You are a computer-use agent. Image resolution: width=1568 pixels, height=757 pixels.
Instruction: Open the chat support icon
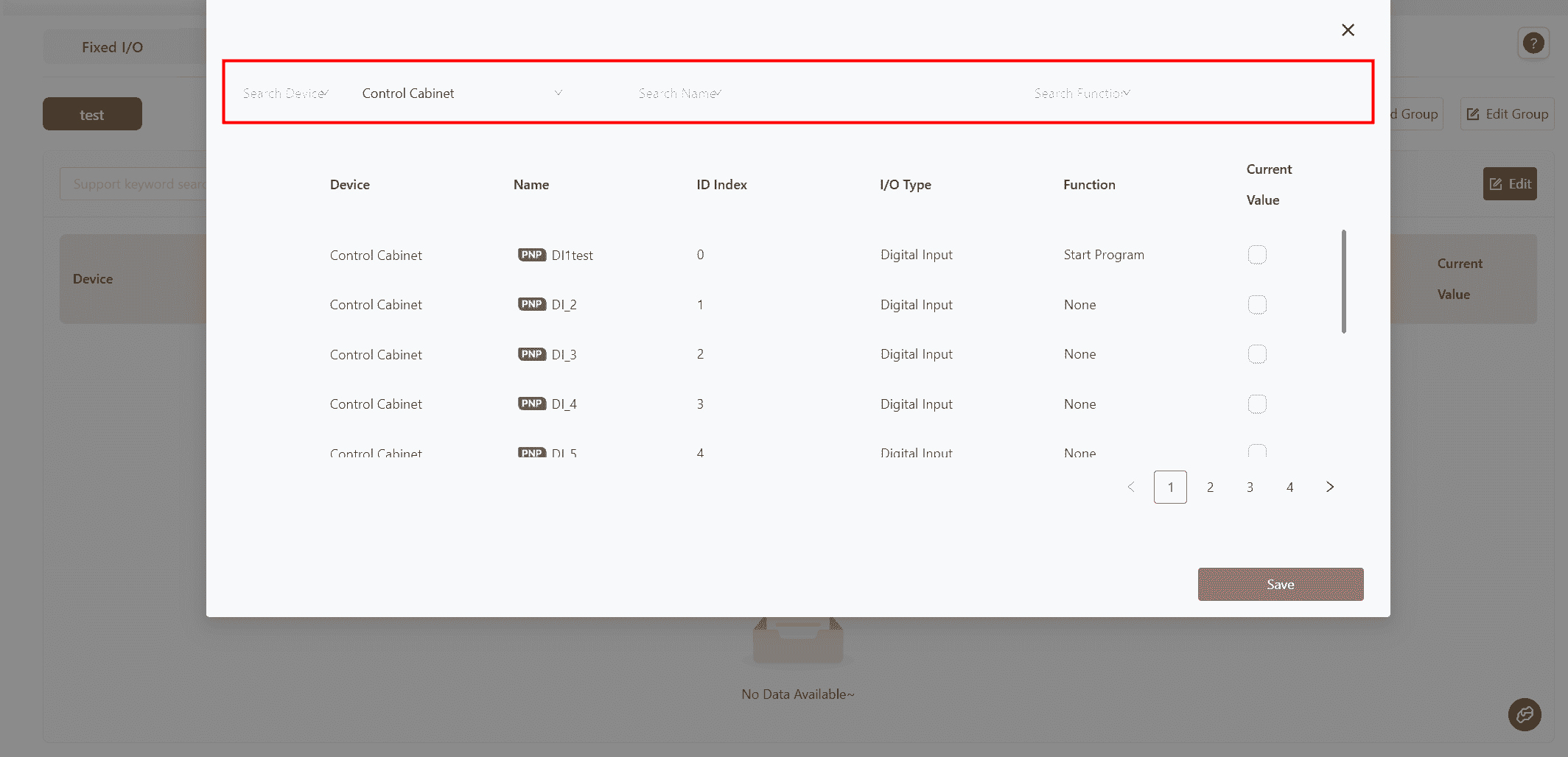pos(1525,714)
